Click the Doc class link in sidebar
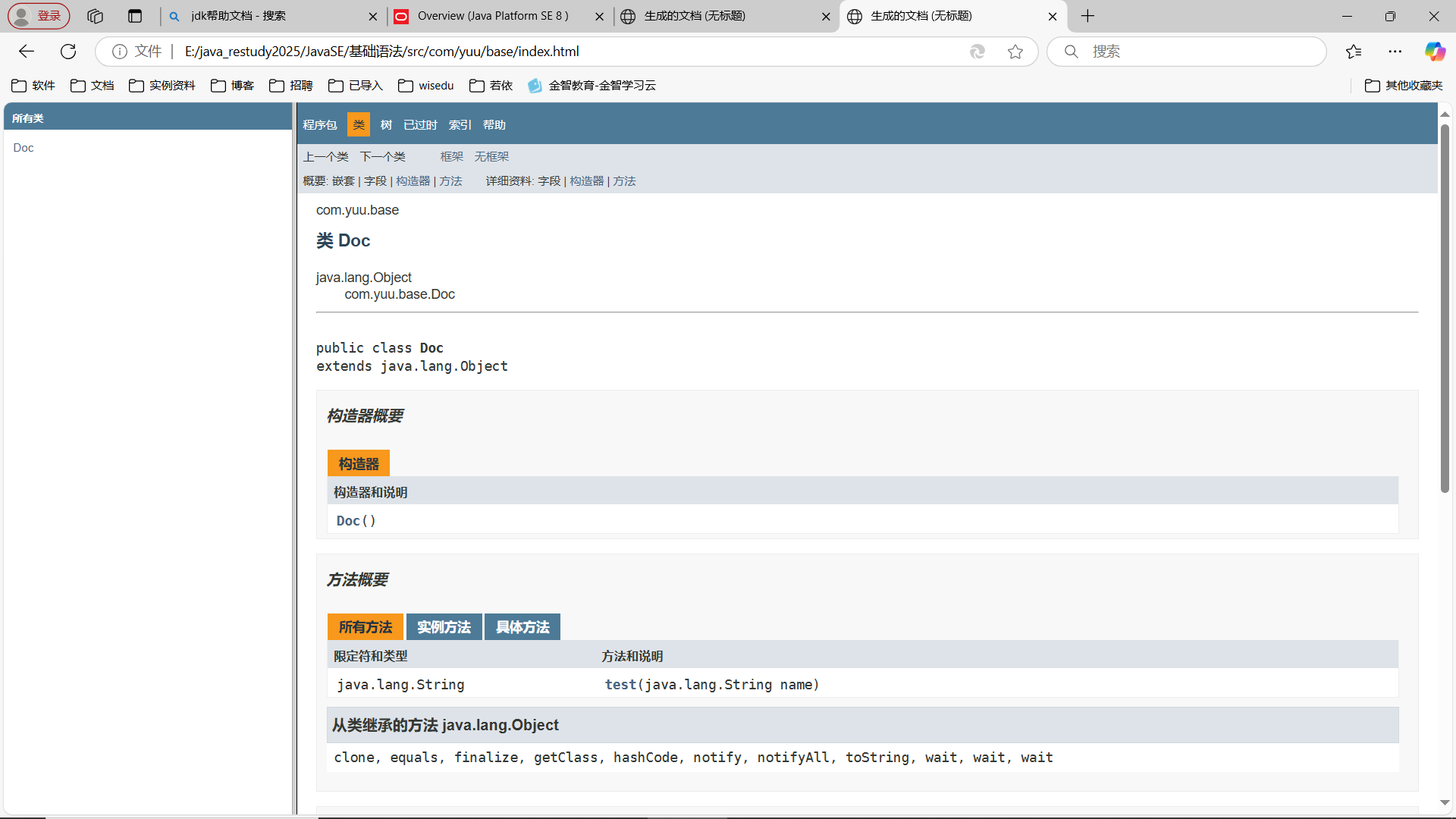The height and width of the screenshot is (819, 1456). (x=24, y=148)
